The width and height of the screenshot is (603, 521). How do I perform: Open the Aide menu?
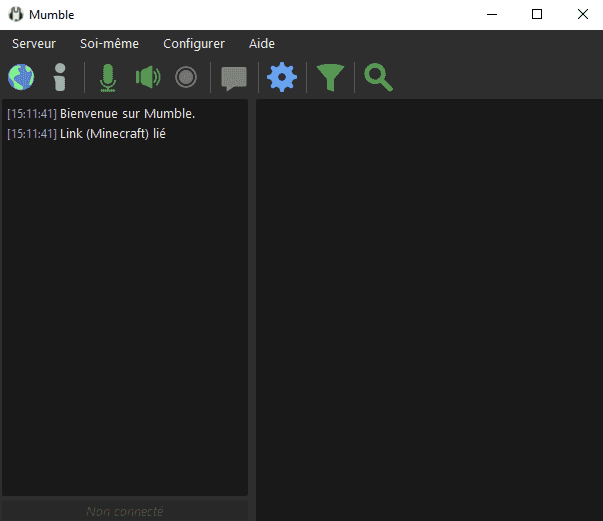point(262,44)
